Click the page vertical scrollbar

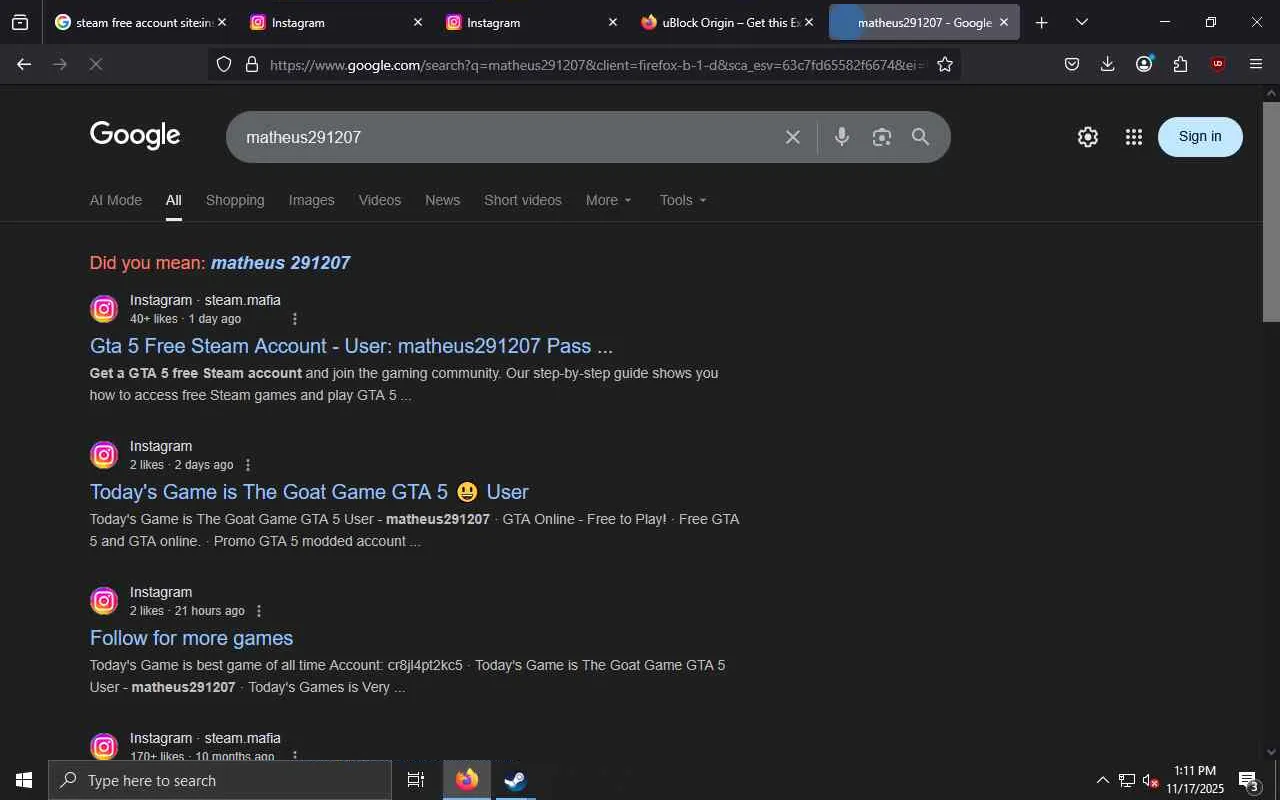click(x=1271, y=211)
